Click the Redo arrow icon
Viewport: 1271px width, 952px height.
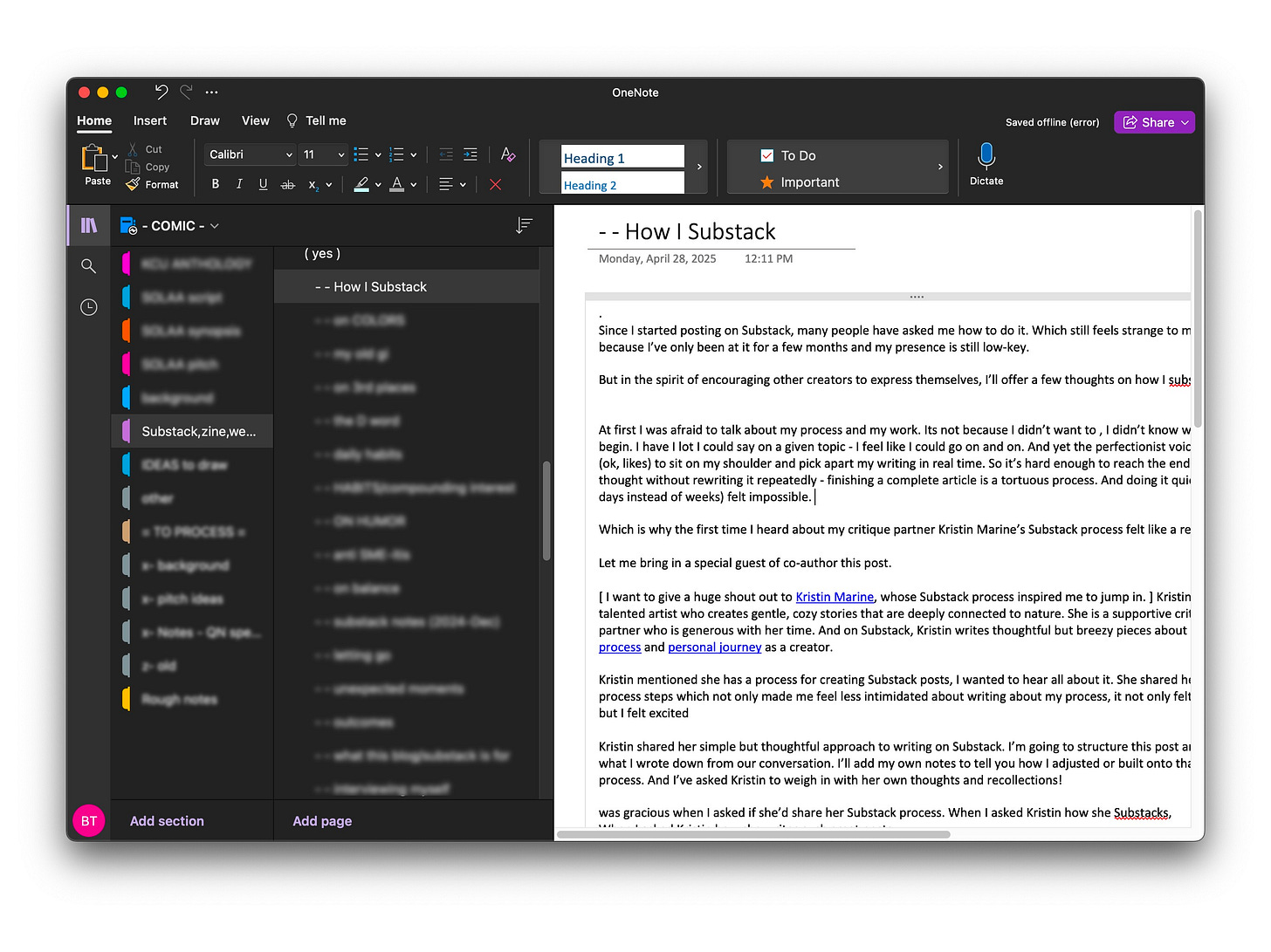[x=186, y=92]
